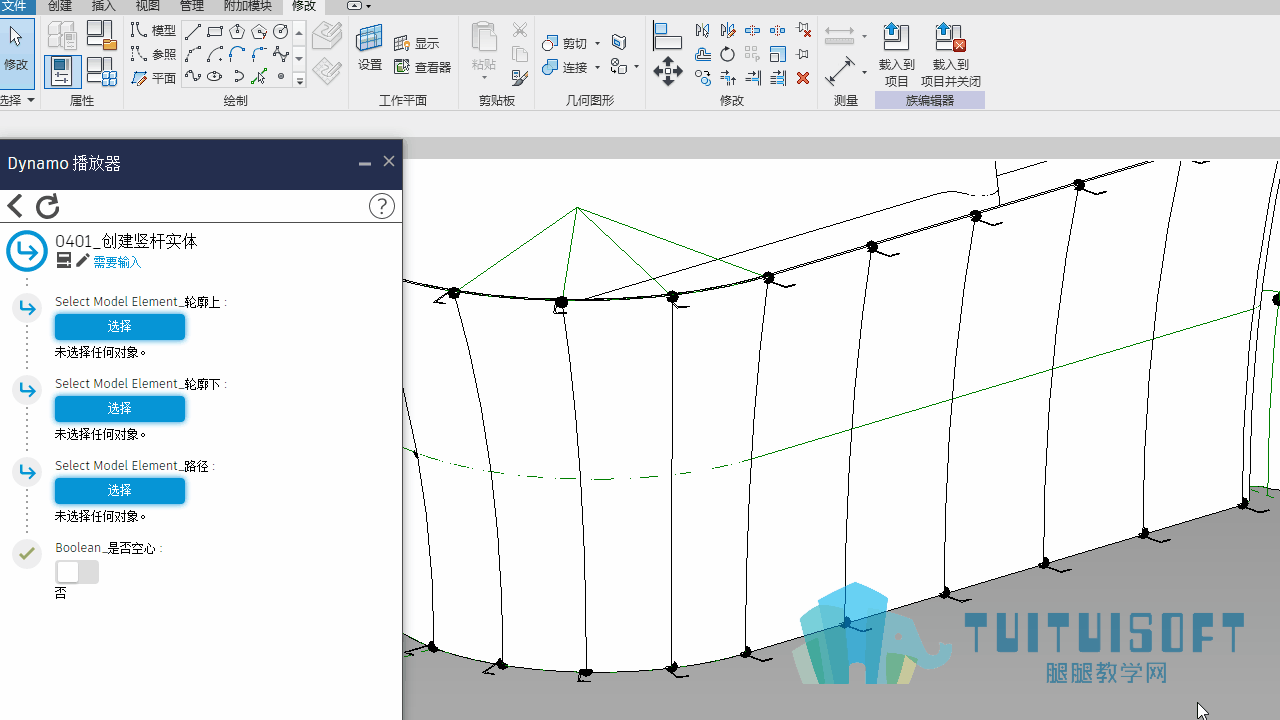1280x720 pixels.
Task: Toggle the Boolean_是否空心 switch
Action: click(77, 572)
